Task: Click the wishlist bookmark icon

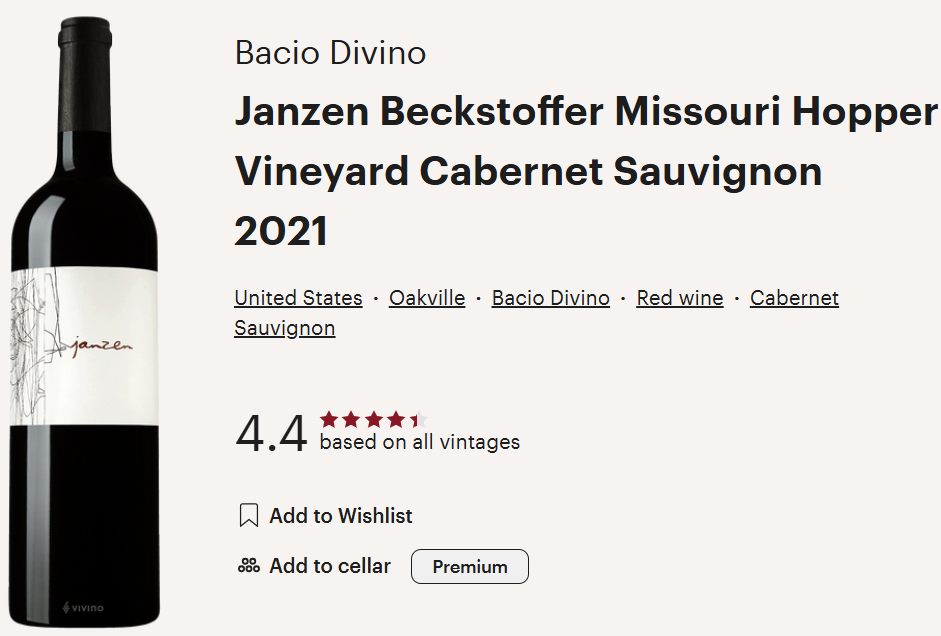Action: point(248,515)
